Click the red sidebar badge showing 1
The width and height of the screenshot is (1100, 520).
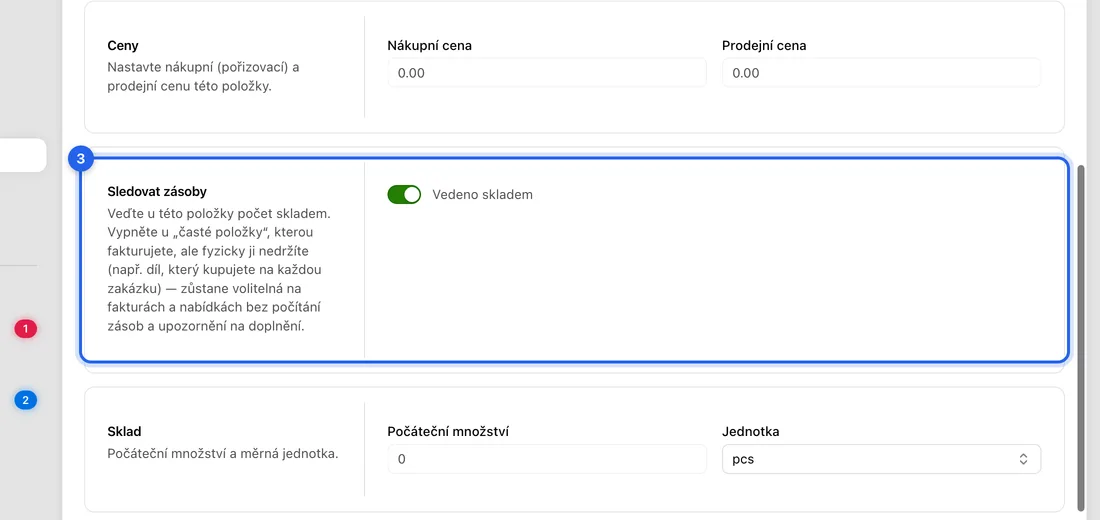pos(26,328)
